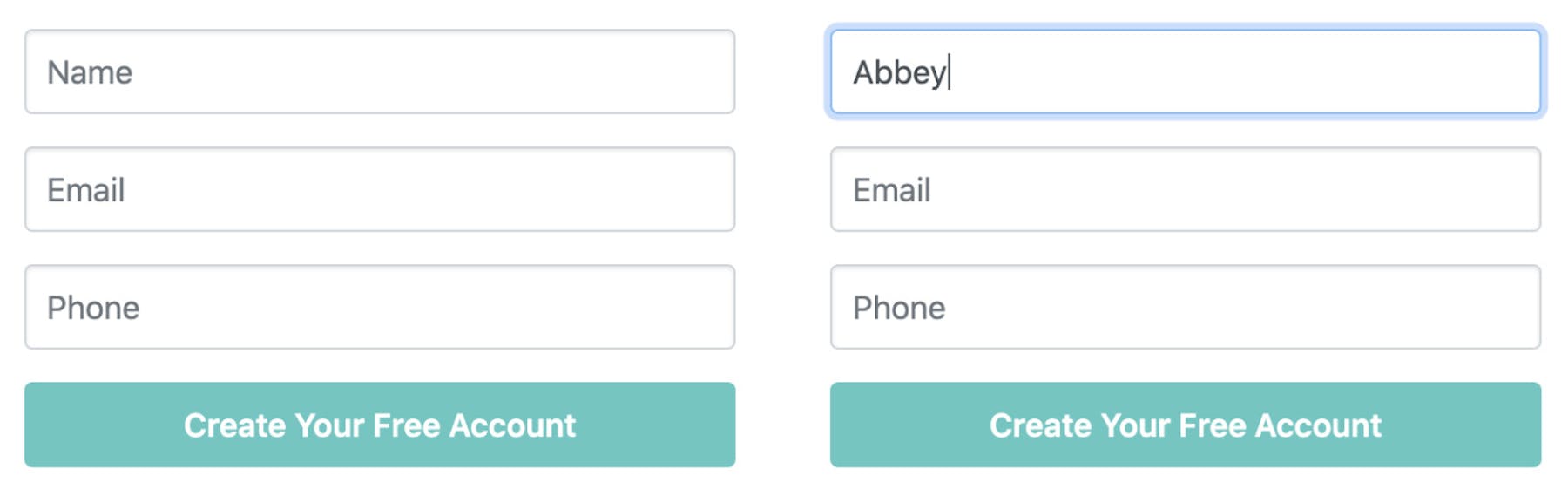The image size is (1568, 503).
Task: Click the Email field below the empty Name field
Action: pyautogui.click(x=380, y=189)
